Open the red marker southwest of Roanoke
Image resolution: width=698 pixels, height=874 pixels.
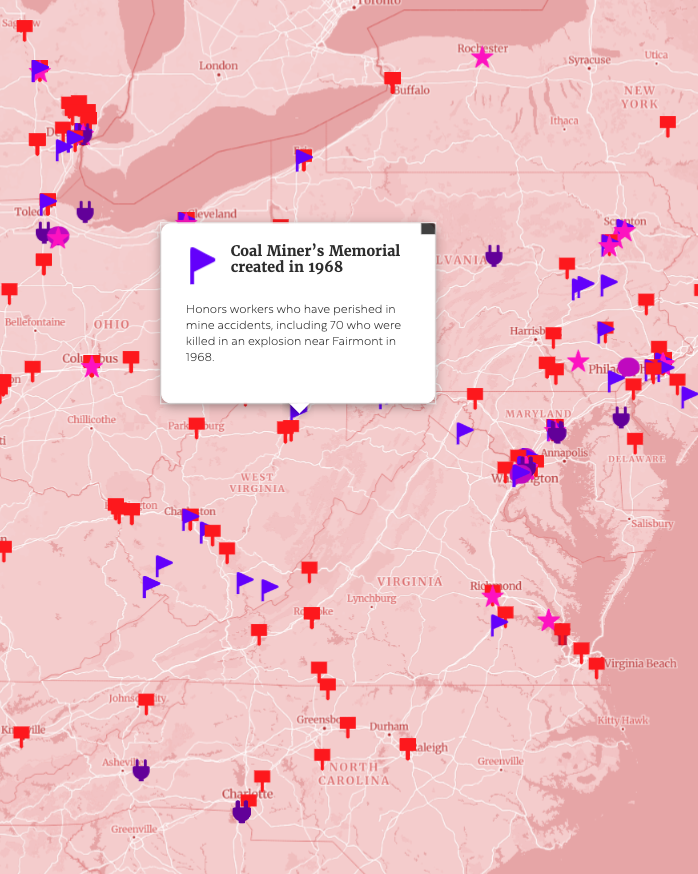point(259,634)
